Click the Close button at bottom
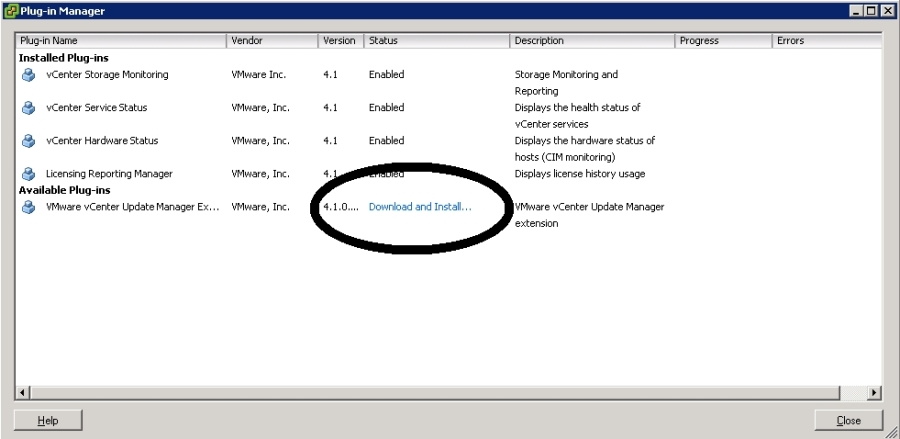Viewport: 900px width, 439px height. pyautogui.click(x=848, y=420)
